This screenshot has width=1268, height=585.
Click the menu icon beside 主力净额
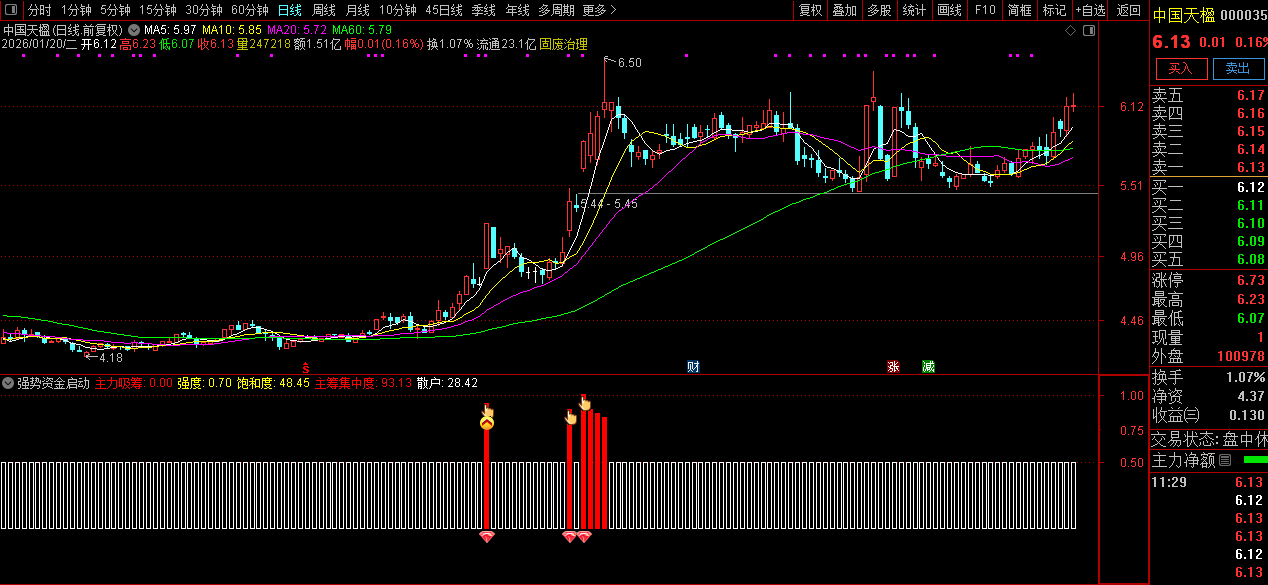click(x=1225, y=461)
